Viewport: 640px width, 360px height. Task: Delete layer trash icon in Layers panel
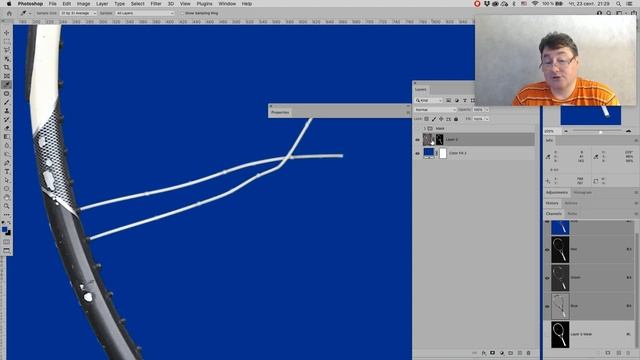pyautogui.click(x=529, y=353)
